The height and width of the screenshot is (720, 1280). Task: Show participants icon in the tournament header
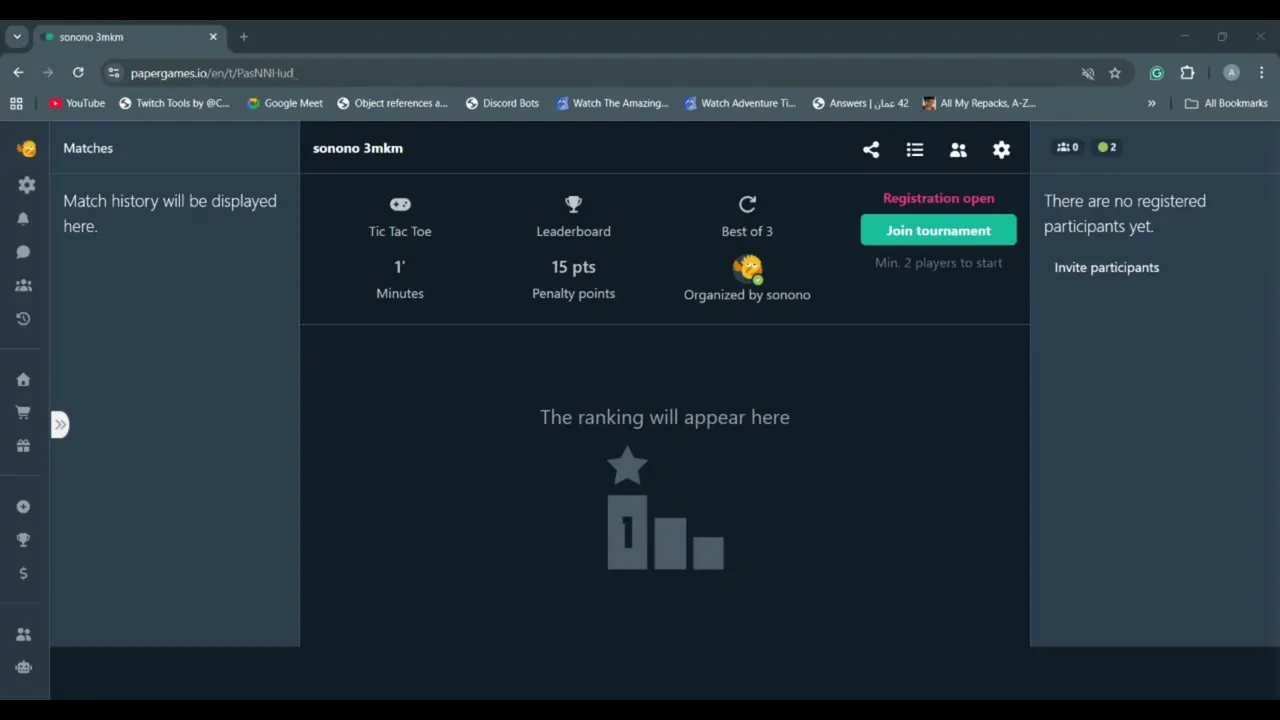958,150
